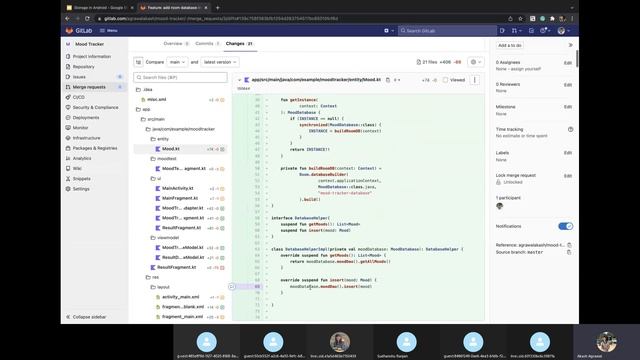The image size is (640, 360).
Task: Open the diff settings gear dropdown
Action: click(x=476, y=62)
